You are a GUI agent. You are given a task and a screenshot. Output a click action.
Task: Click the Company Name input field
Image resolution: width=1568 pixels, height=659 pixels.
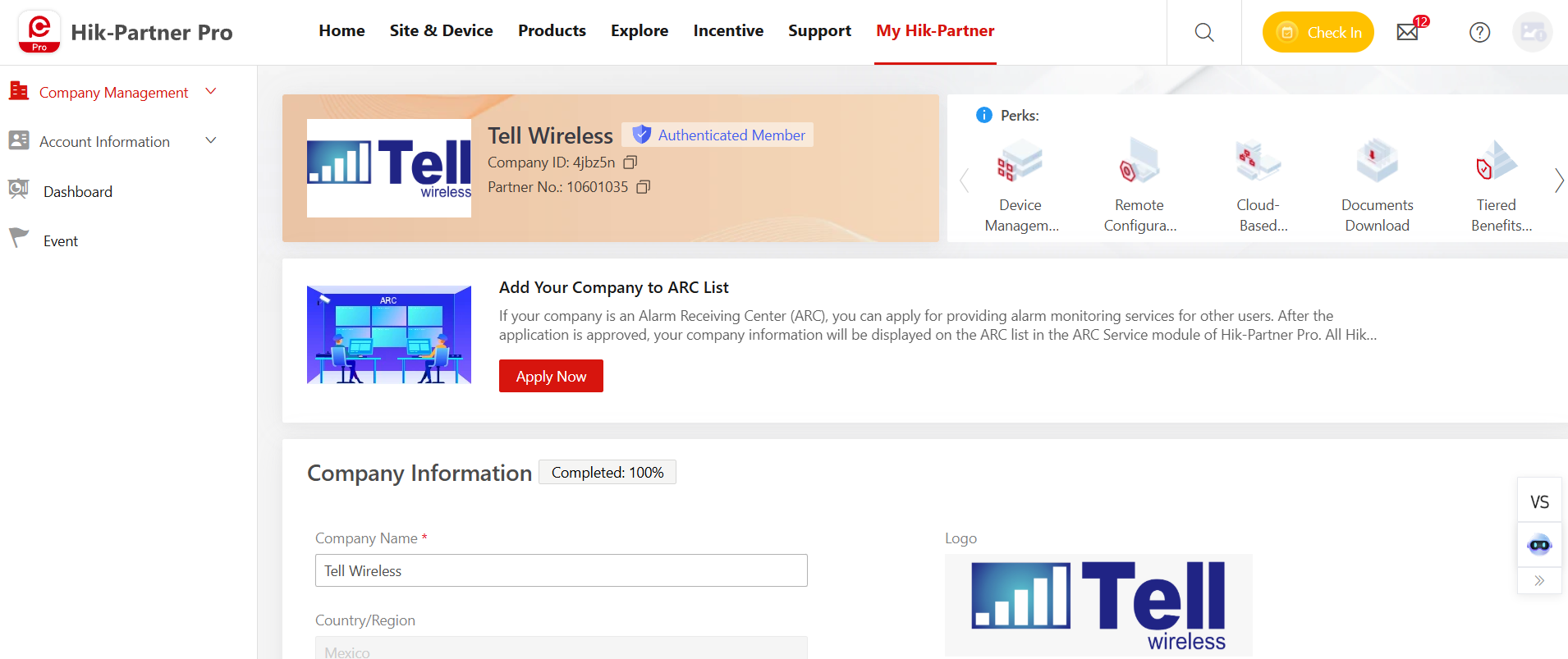(562, 570)
